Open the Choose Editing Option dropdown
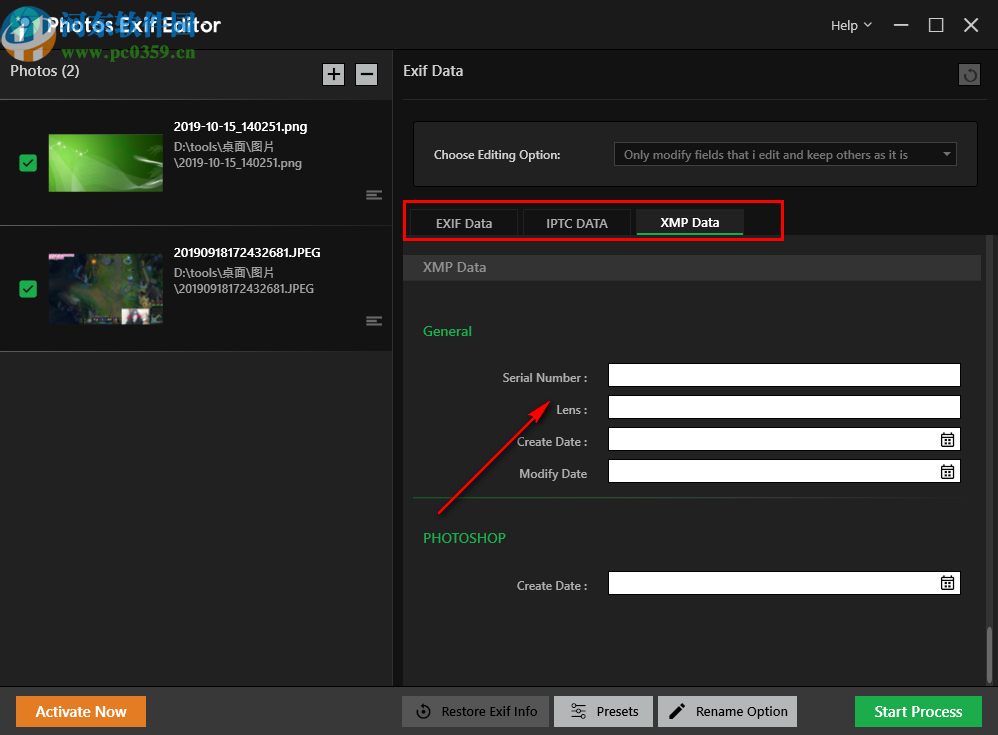The image size is (998, 735). coord(784,154)
